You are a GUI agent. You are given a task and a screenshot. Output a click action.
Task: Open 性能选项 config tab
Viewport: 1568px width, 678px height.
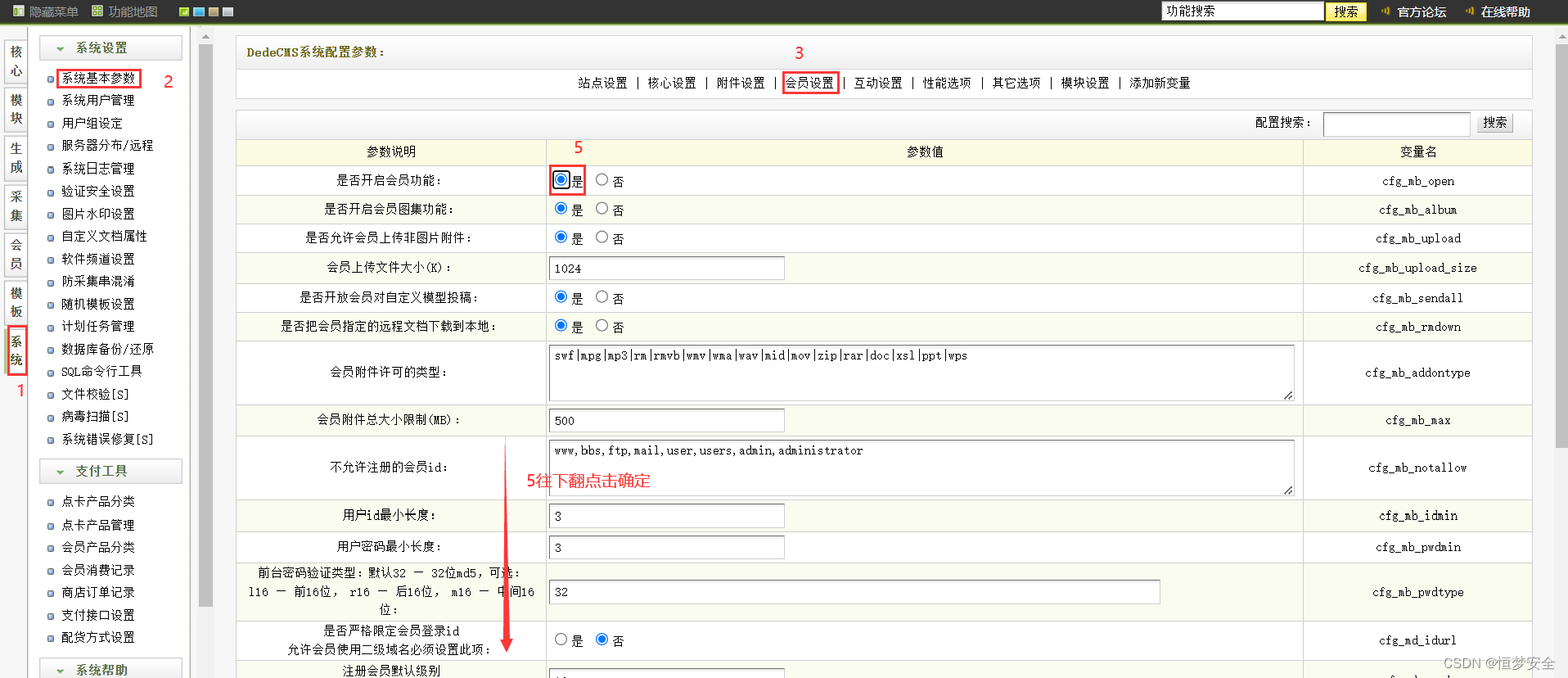(947, 84)
